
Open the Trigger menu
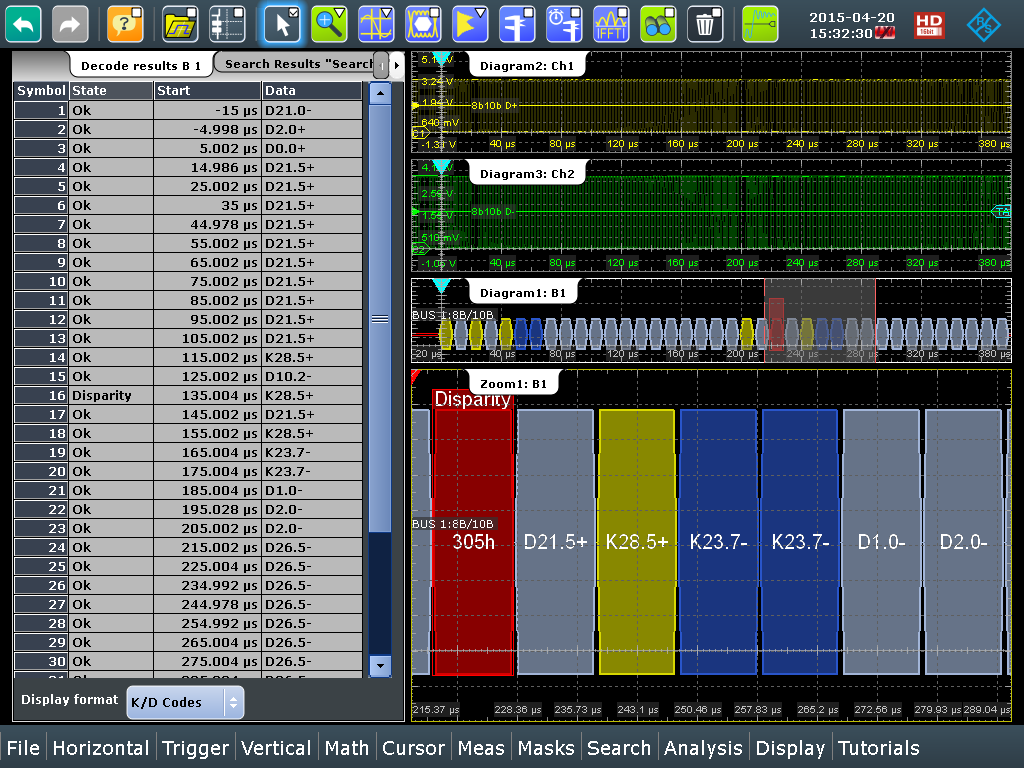pyautogui.click(x=196, y=748)
